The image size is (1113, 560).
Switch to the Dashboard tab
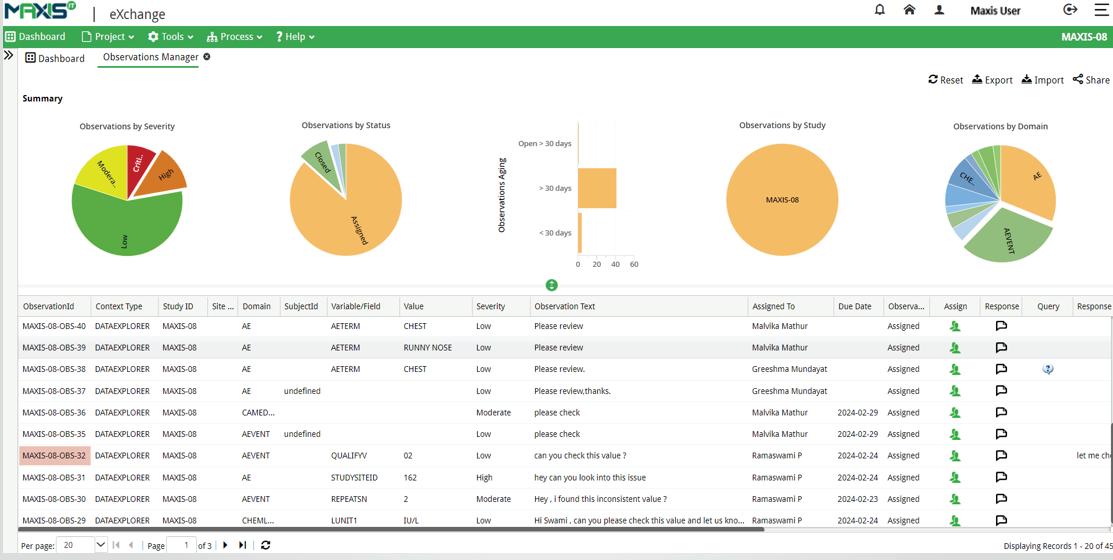[55, 58]
